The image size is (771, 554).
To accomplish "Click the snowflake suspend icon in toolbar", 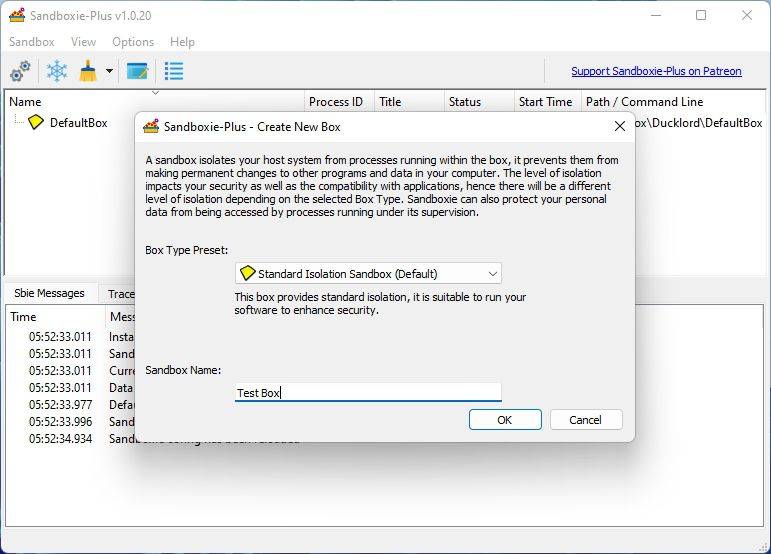I will (57, 71).
